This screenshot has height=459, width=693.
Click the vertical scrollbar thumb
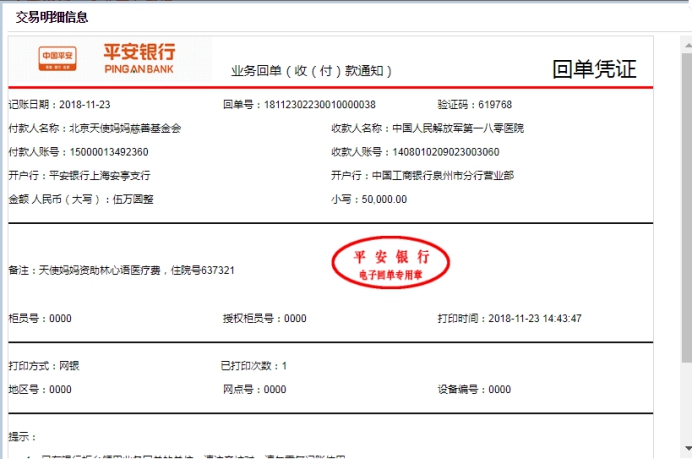coord(687,206)
